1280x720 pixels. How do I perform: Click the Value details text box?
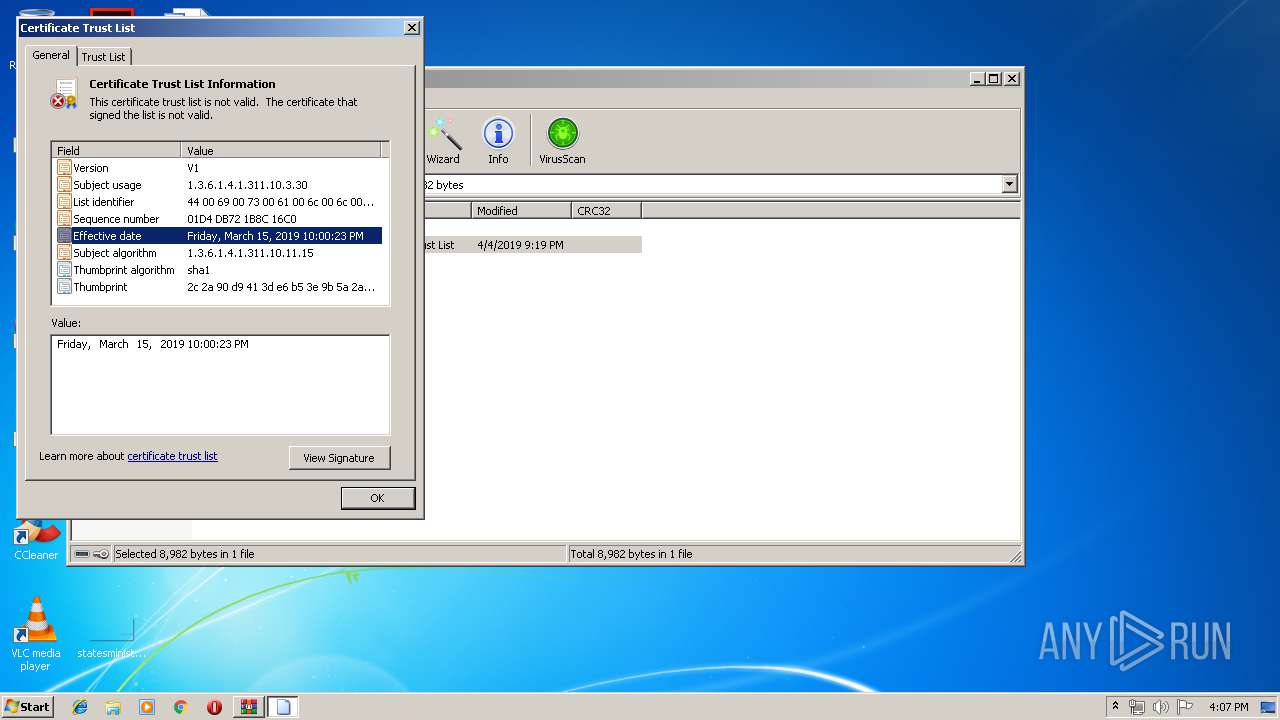point(220,385)
